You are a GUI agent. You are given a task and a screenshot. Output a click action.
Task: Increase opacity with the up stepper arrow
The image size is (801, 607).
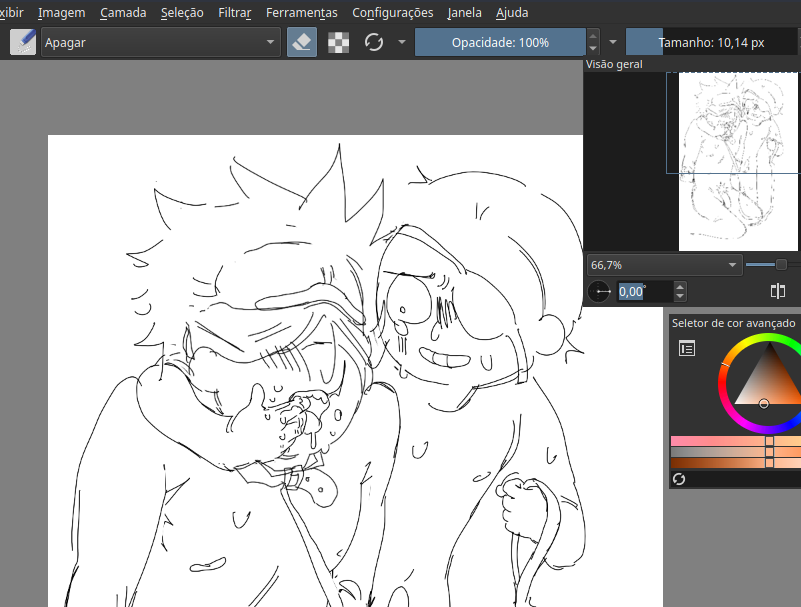point(593,36)
